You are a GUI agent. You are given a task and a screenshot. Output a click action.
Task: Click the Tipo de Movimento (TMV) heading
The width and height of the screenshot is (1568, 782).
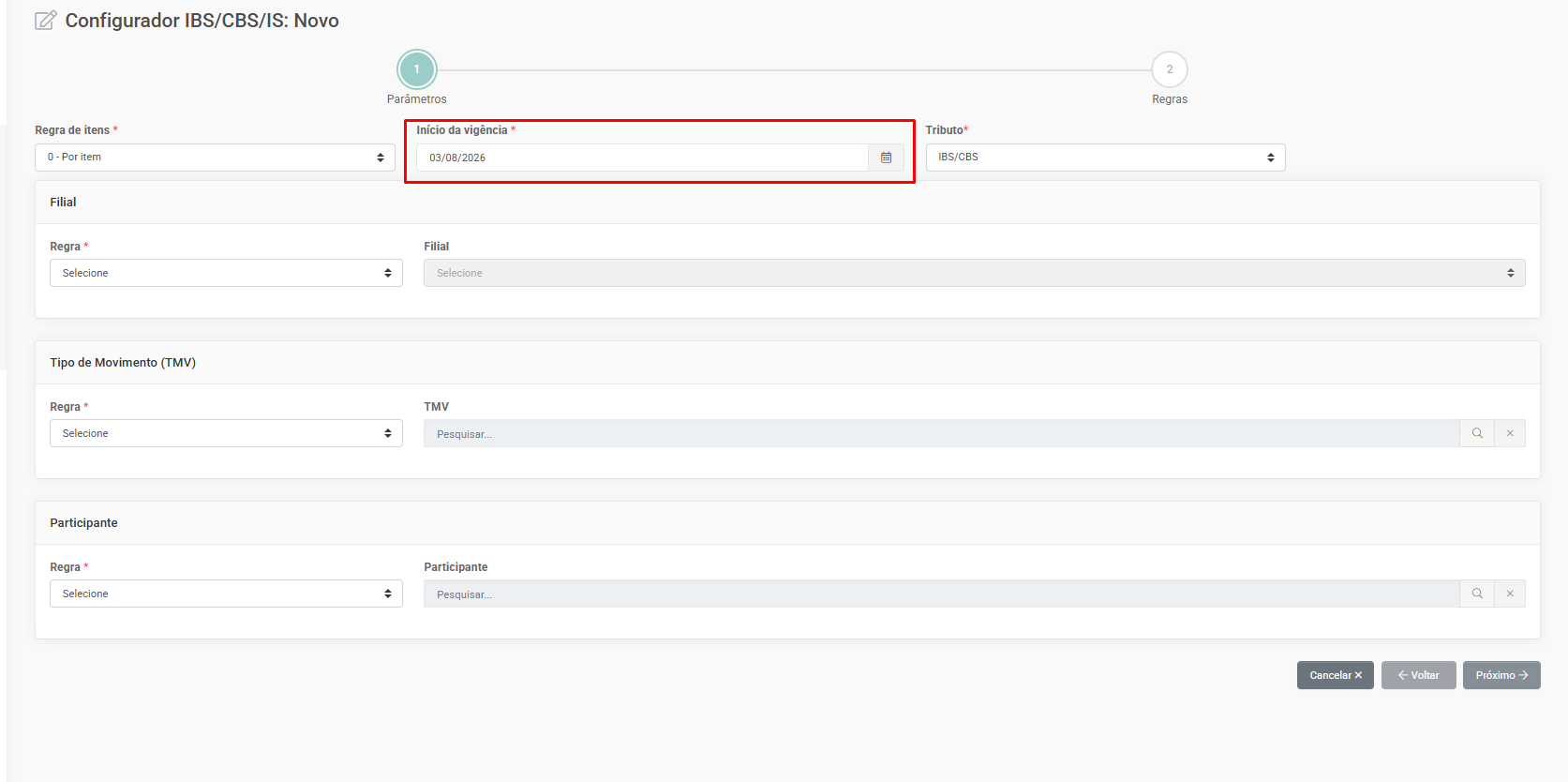pos(123,363)
